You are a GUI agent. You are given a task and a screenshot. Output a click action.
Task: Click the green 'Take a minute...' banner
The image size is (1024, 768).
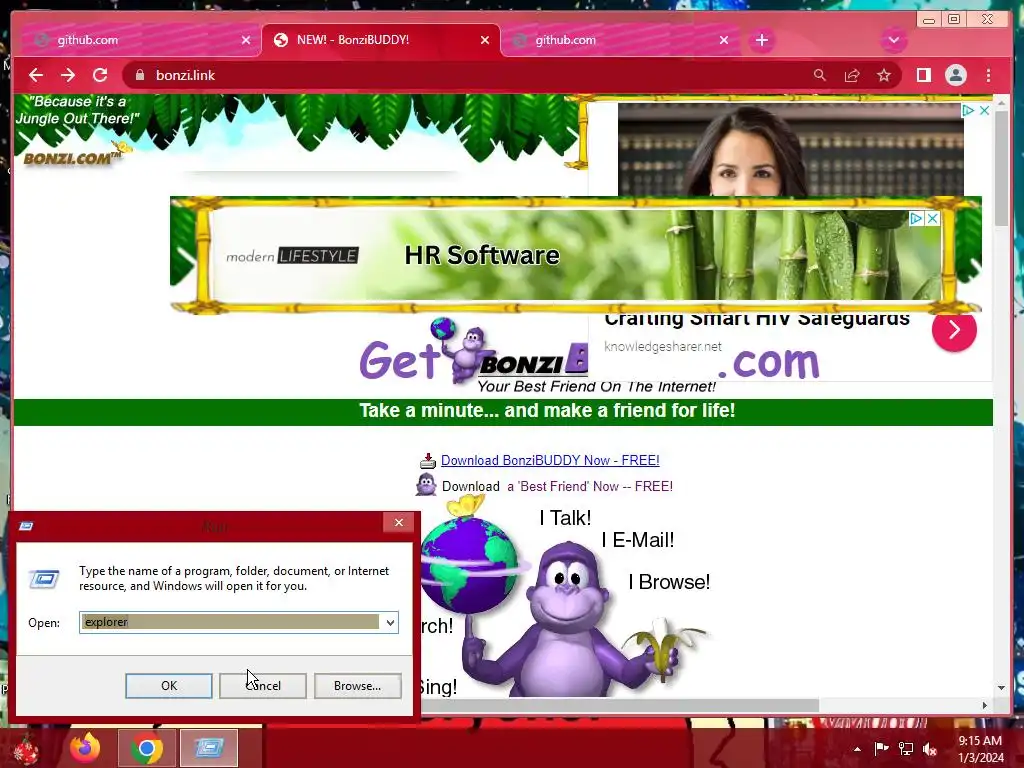pos(503,411)
